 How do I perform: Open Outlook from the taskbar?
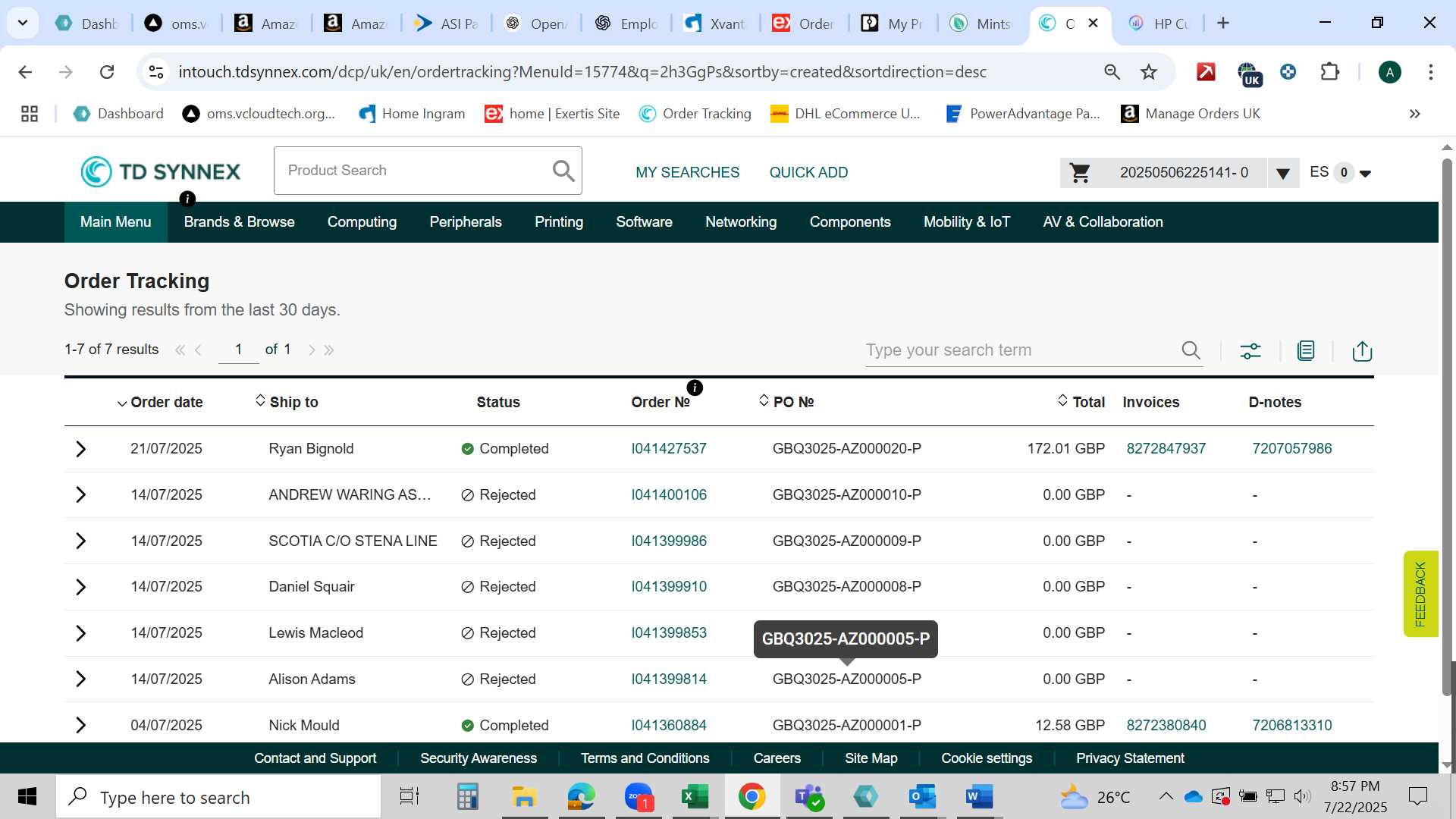(x=922, y=797)
